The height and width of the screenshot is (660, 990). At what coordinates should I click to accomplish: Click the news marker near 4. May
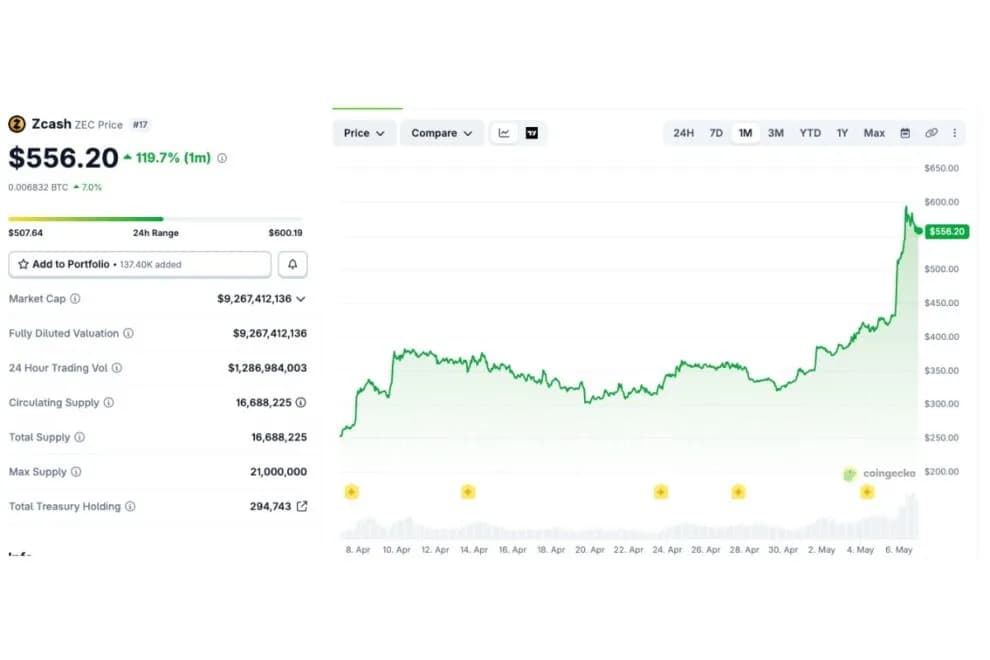(x=868, y=491)
